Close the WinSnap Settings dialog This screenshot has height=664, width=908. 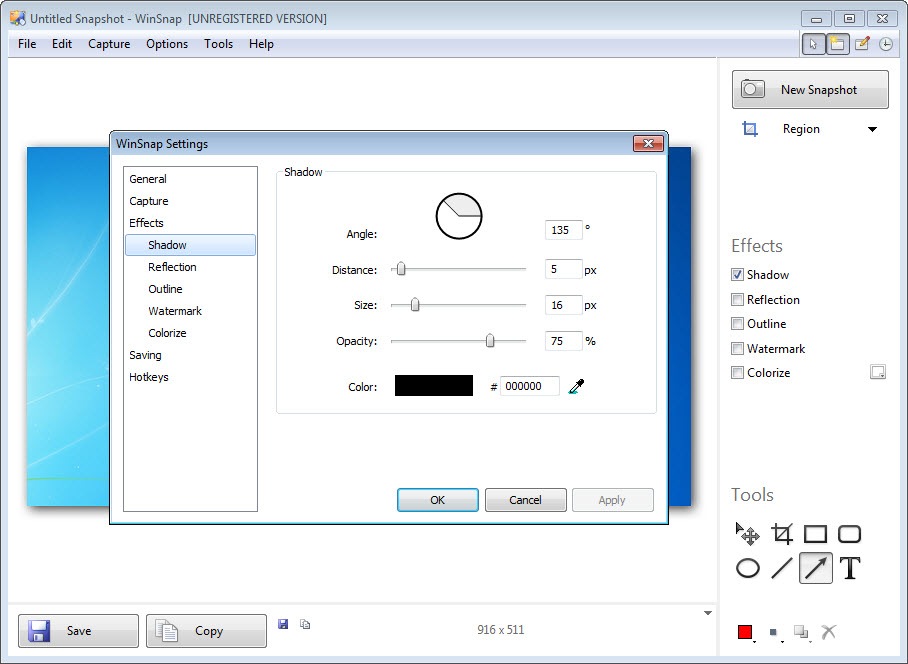point(648,144)
